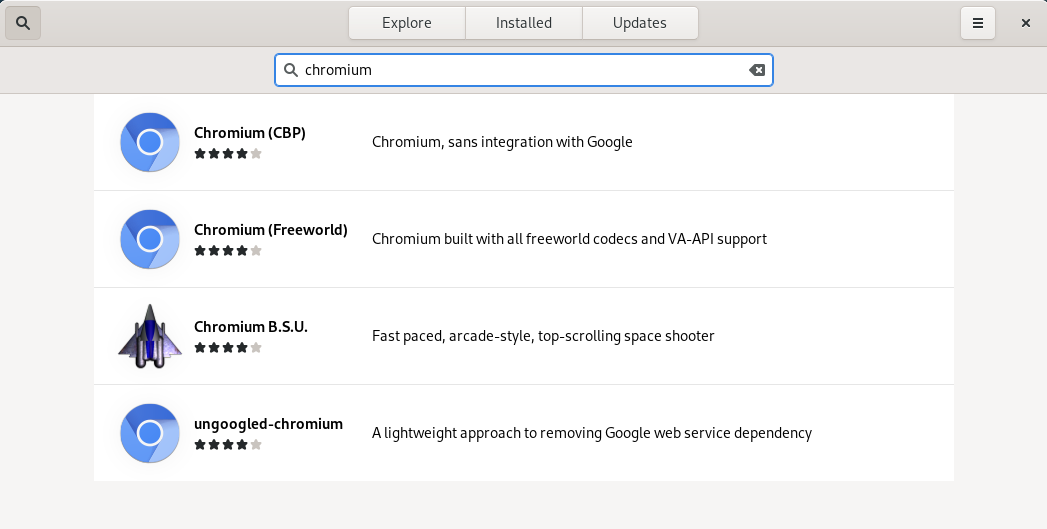Close the Software window
This screenshot has width=1047, height=529.
1026,23
